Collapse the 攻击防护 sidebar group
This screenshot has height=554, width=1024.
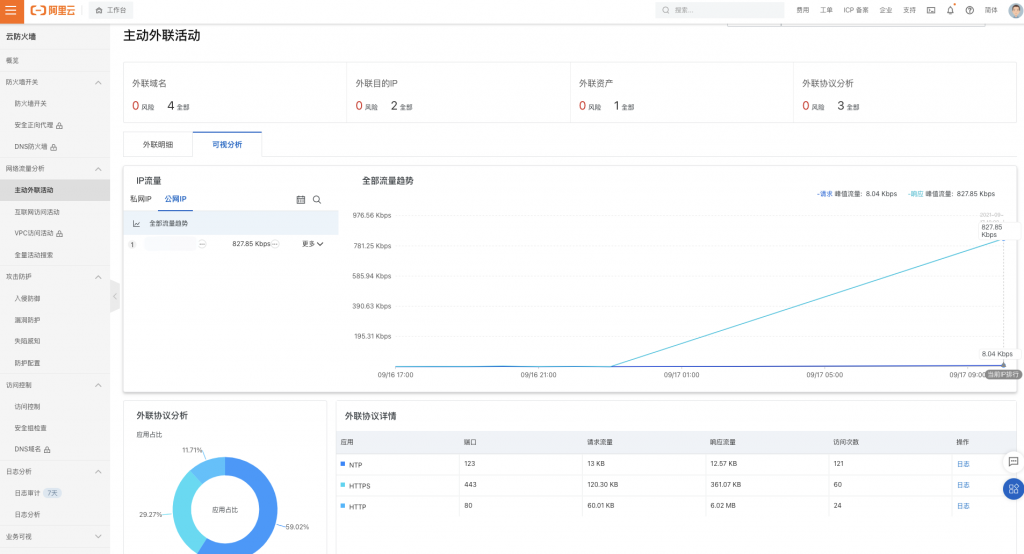pos(98,277)
